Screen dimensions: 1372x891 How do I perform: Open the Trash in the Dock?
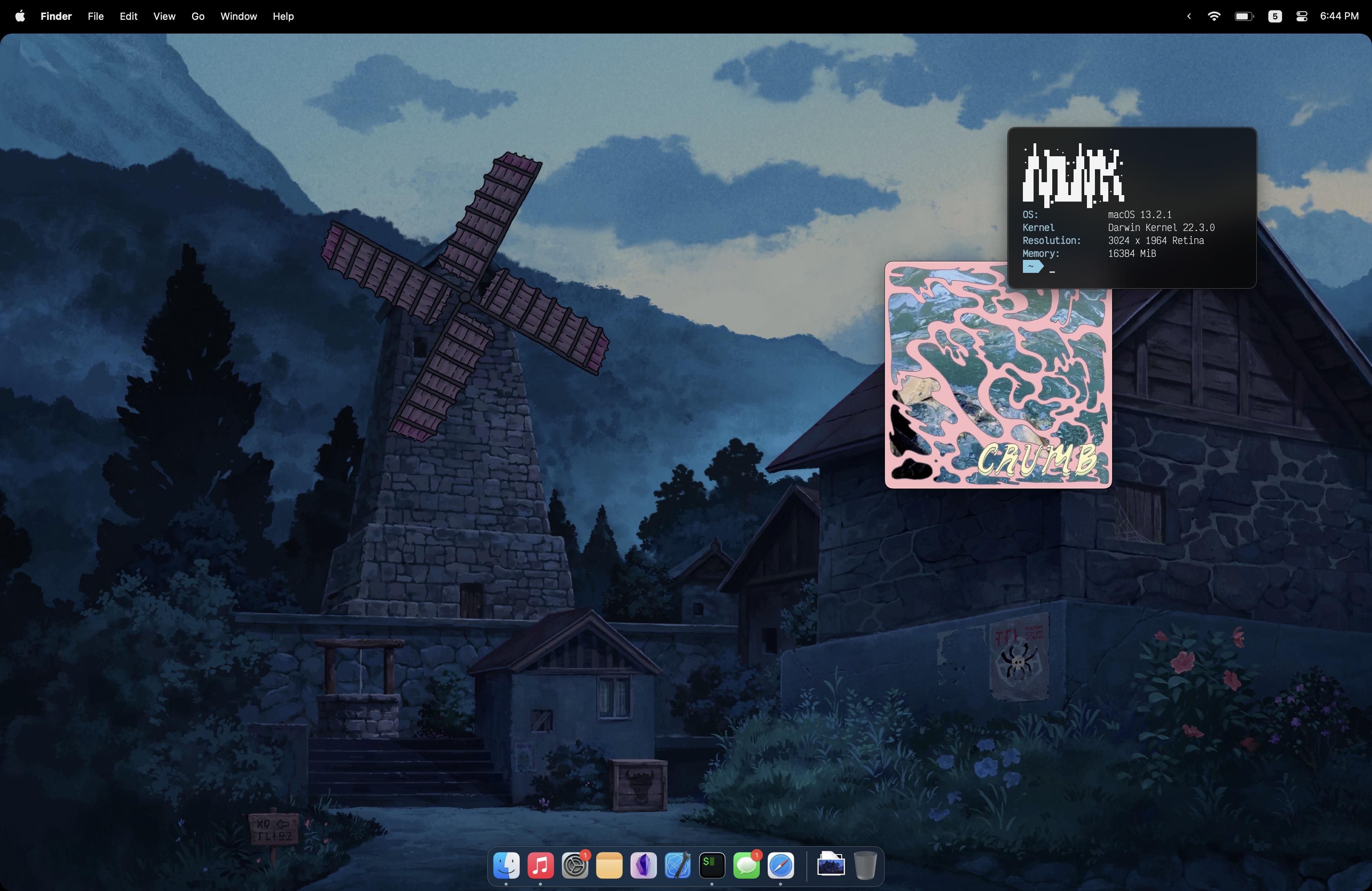click(x=865, y=865)
